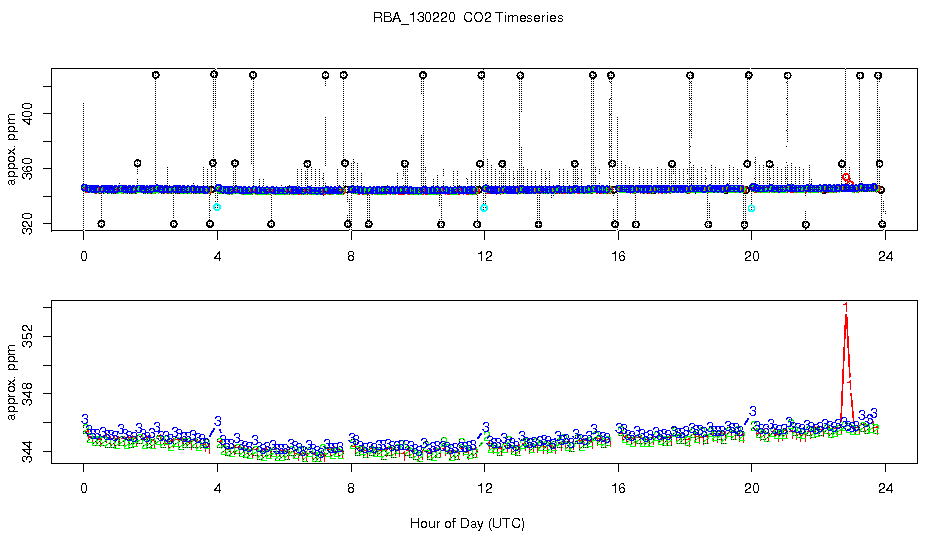Viewport: 936px width, 540px height.
Task: Click the 24 tick label on lower x-axis
Action: coord(885,488)
